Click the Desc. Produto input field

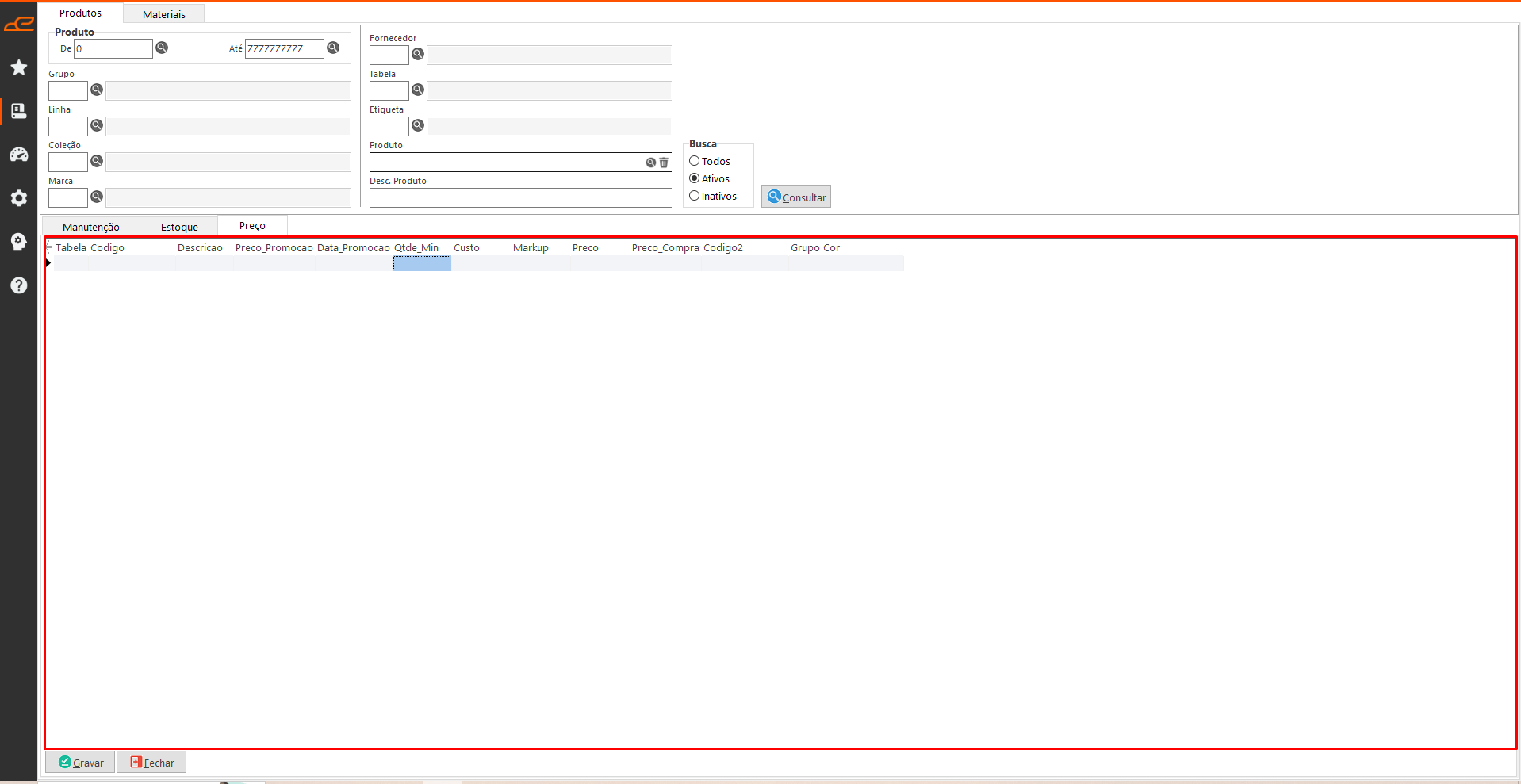pos(520,198)
